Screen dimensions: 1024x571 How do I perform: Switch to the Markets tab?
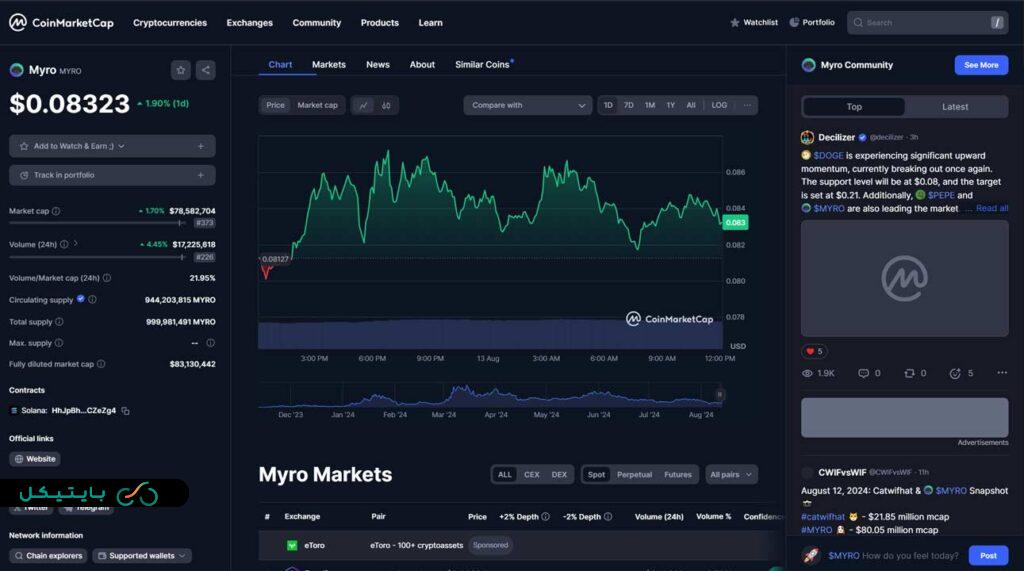pyautogui.click(x=328, y=65)
